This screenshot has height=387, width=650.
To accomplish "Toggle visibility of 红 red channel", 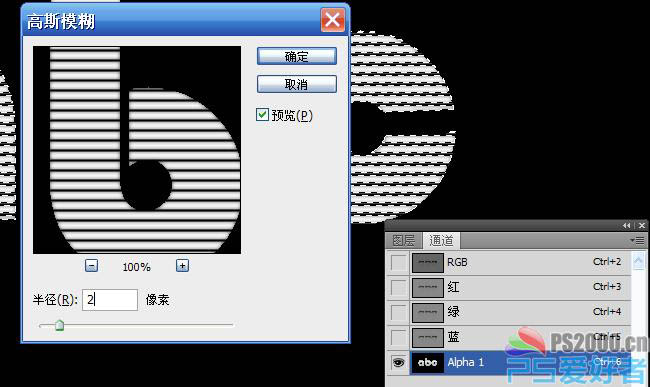I will [x=398, y=288].
